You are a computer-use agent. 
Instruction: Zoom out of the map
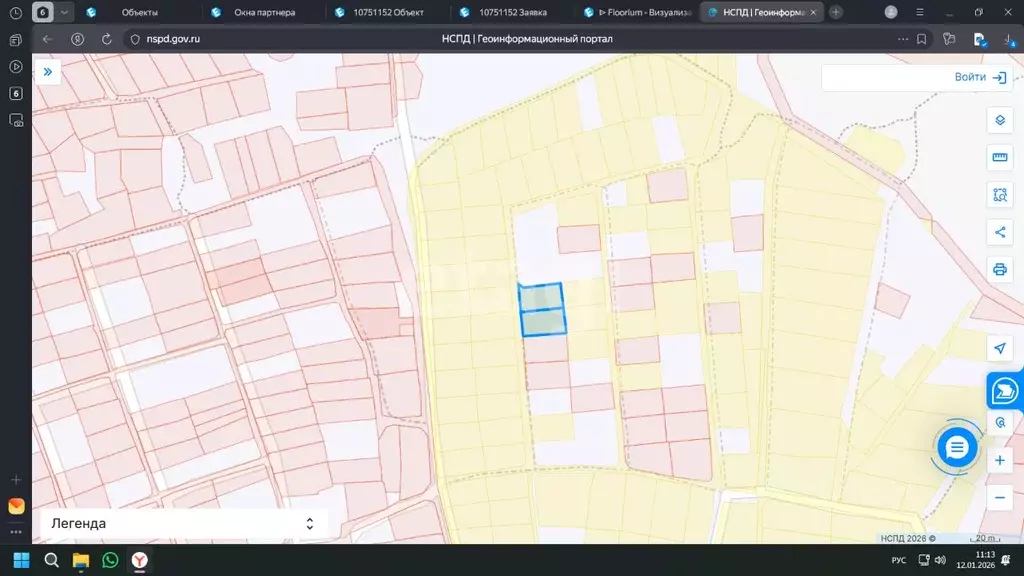tap(999, 497)
